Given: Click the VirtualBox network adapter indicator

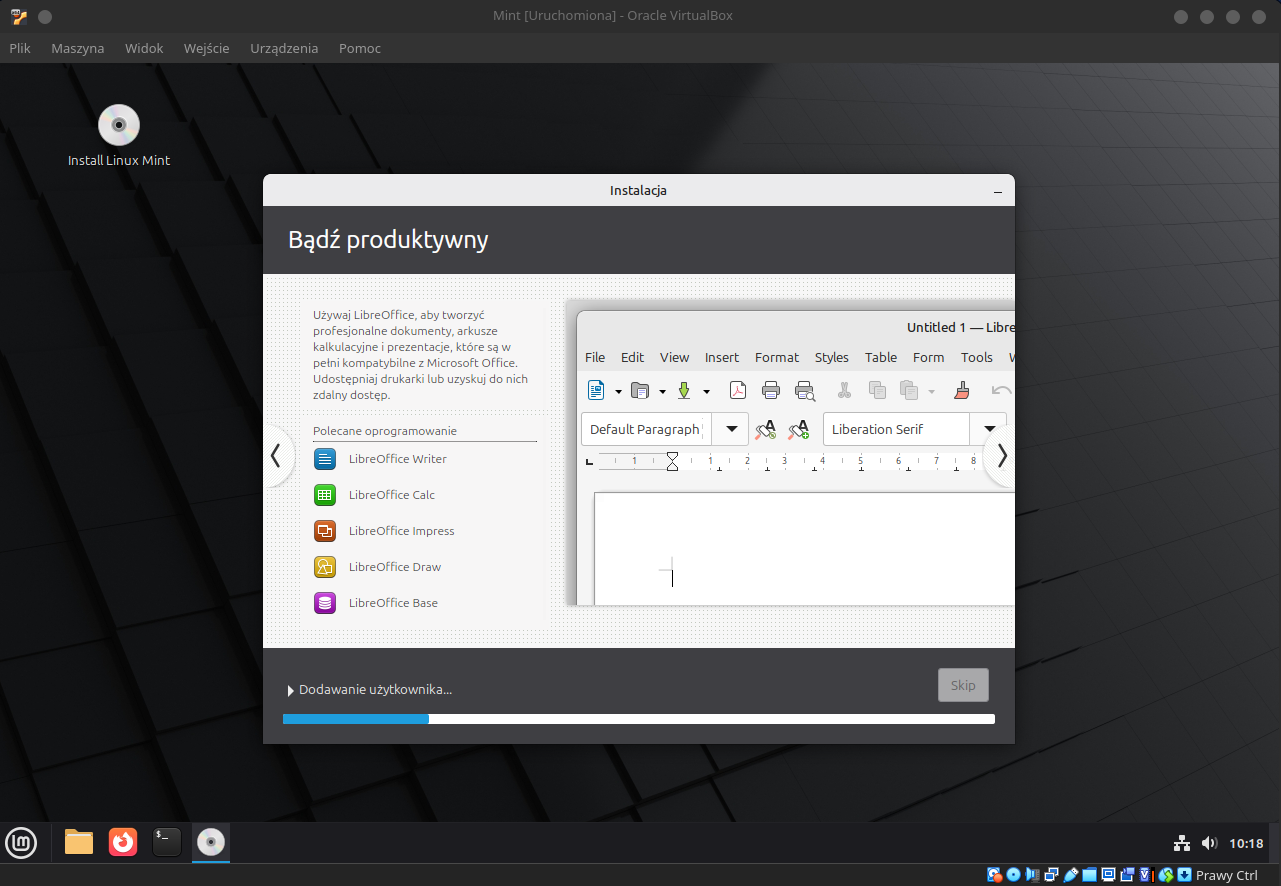Looking at the screenshot, I should (1052, 875).
